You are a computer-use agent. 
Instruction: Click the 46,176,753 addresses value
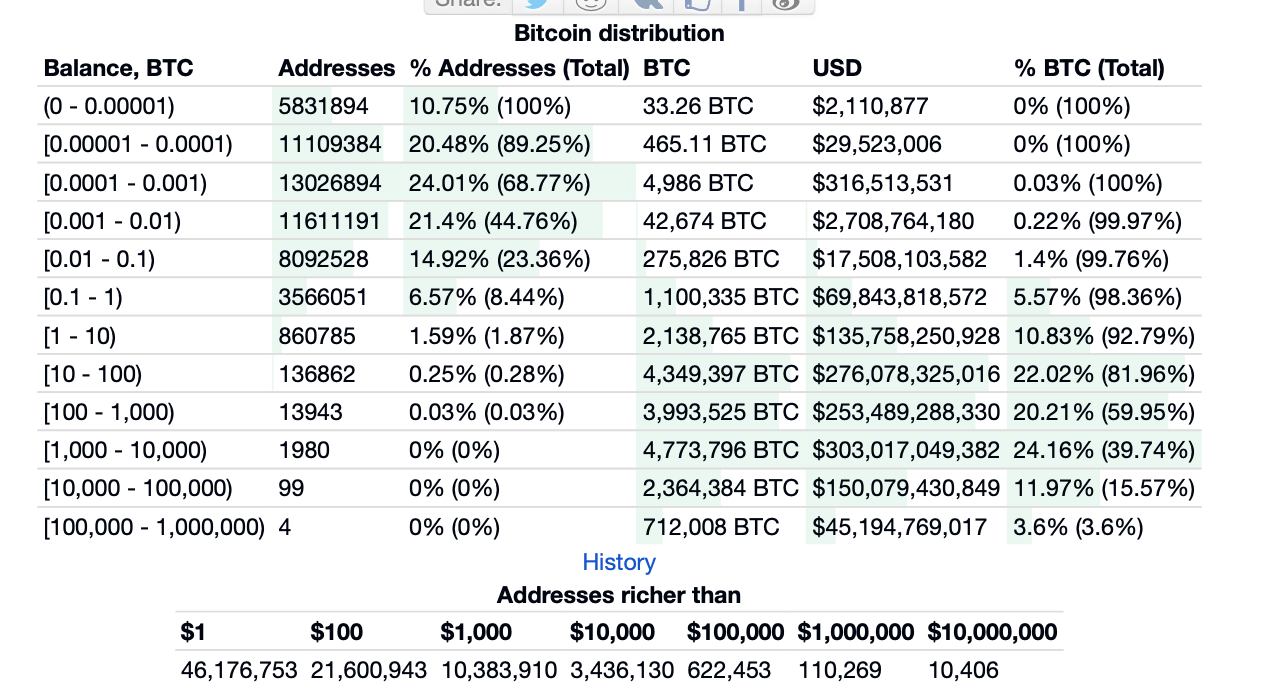pos(239,670)
